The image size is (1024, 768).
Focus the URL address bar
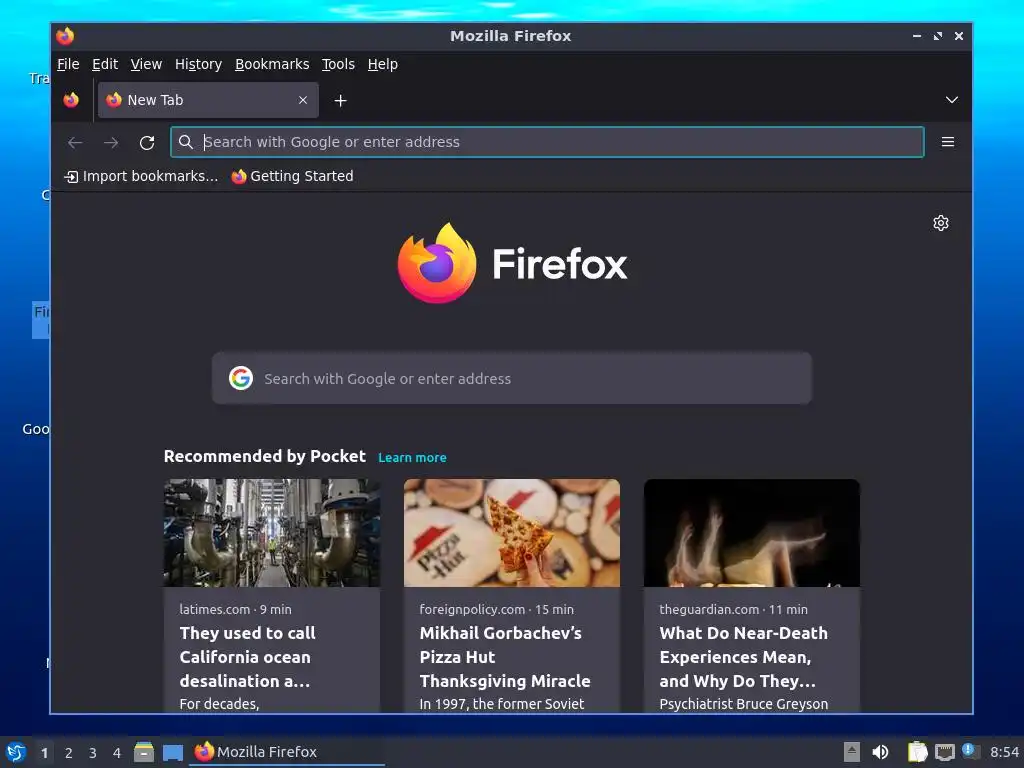click(547, 142)
